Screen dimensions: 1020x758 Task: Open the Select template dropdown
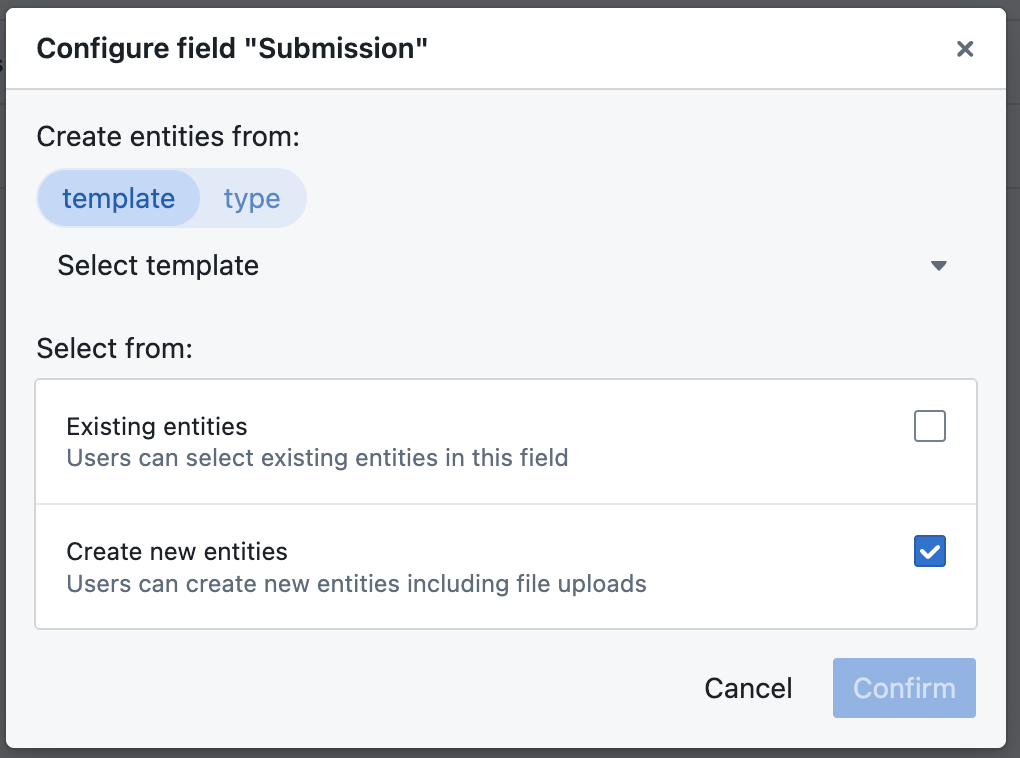point(500,266)
